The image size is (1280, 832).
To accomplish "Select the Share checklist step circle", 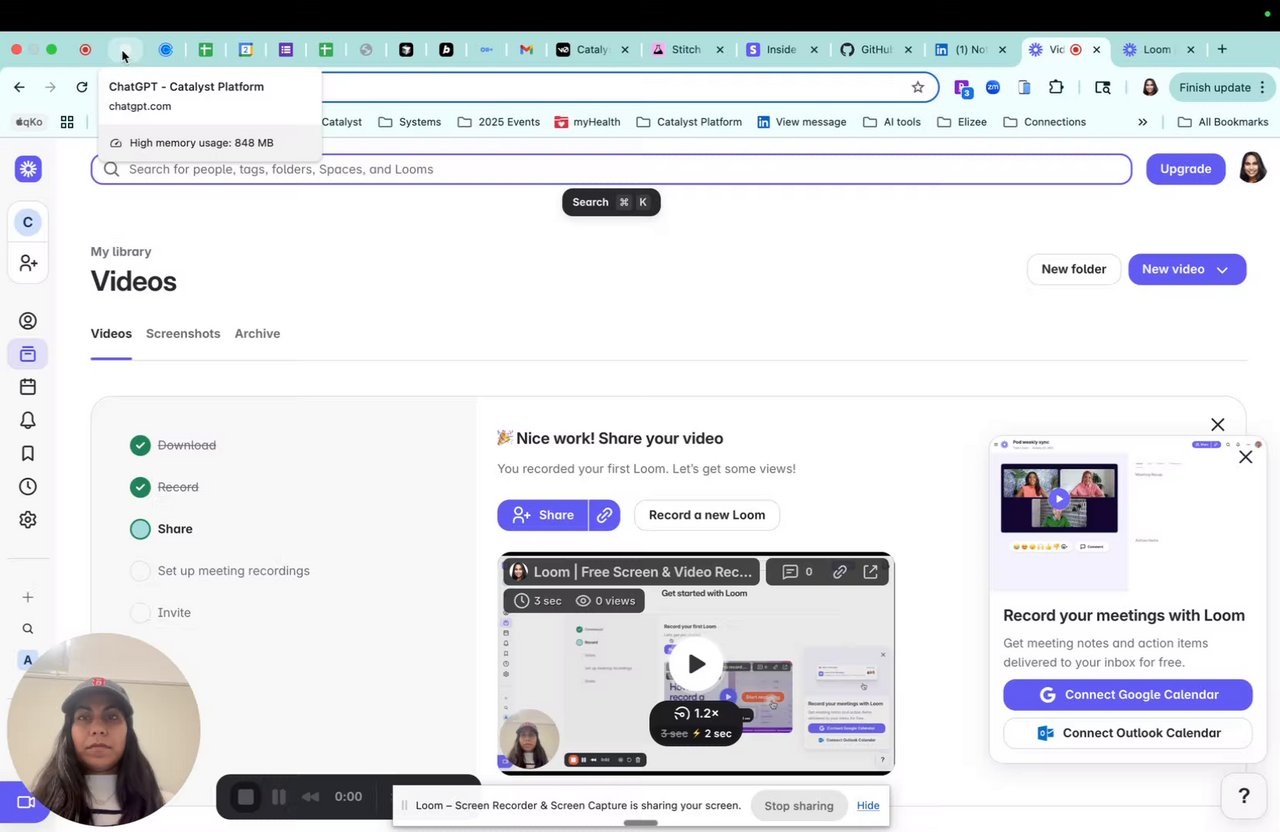I will coord(140,529).
